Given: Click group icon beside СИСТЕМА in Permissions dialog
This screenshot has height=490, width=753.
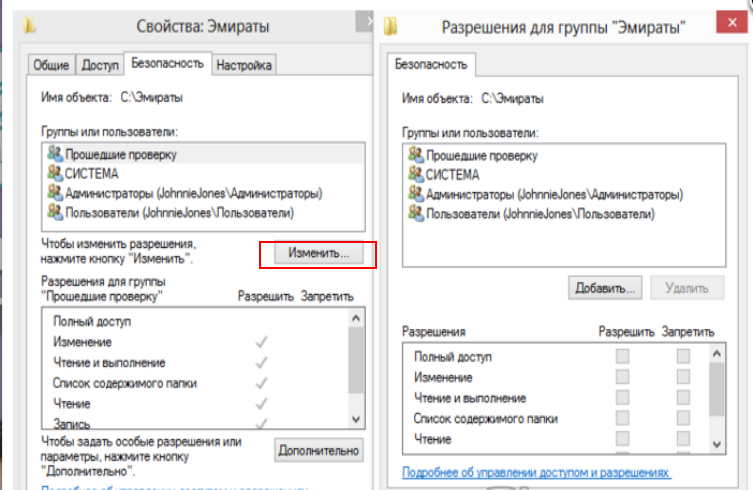Looking at the screenshot, I should click(x=416, y=174).
